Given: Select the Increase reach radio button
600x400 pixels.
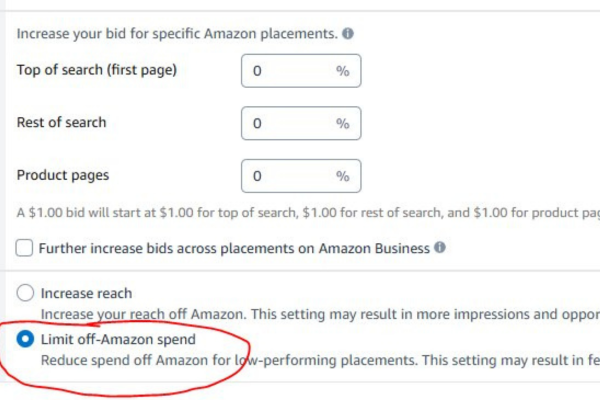Looking at the screenshot, I should (25, 294).
